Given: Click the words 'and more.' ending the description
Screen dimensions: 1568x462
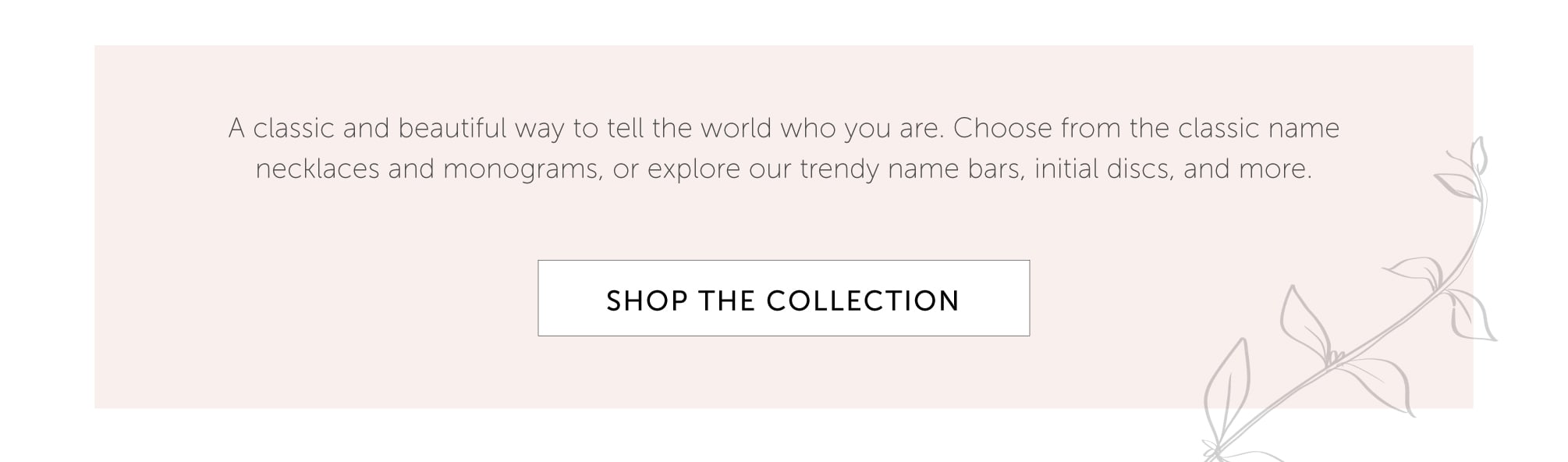Looking at the screenshot, I should point(1247,169).
